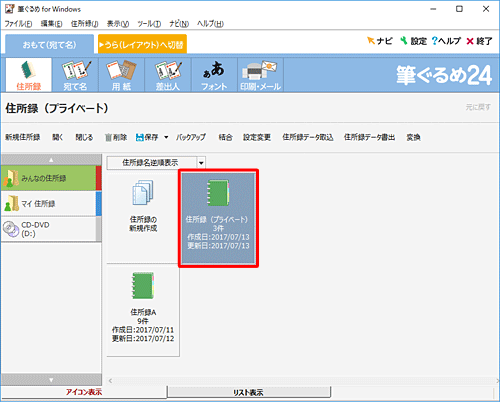Open the ?ヘルプ help icon

tap(446, 41)
